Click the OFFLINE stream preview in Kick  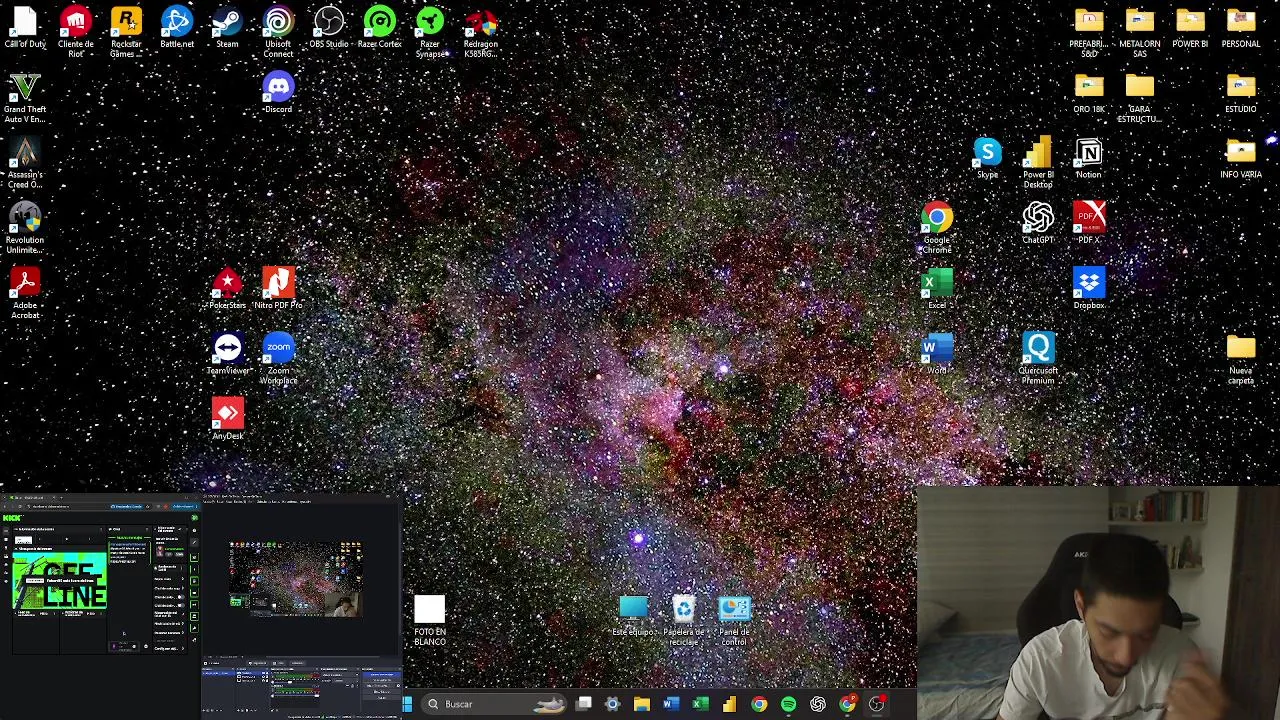pyautogui.click(x=60, y=581)
